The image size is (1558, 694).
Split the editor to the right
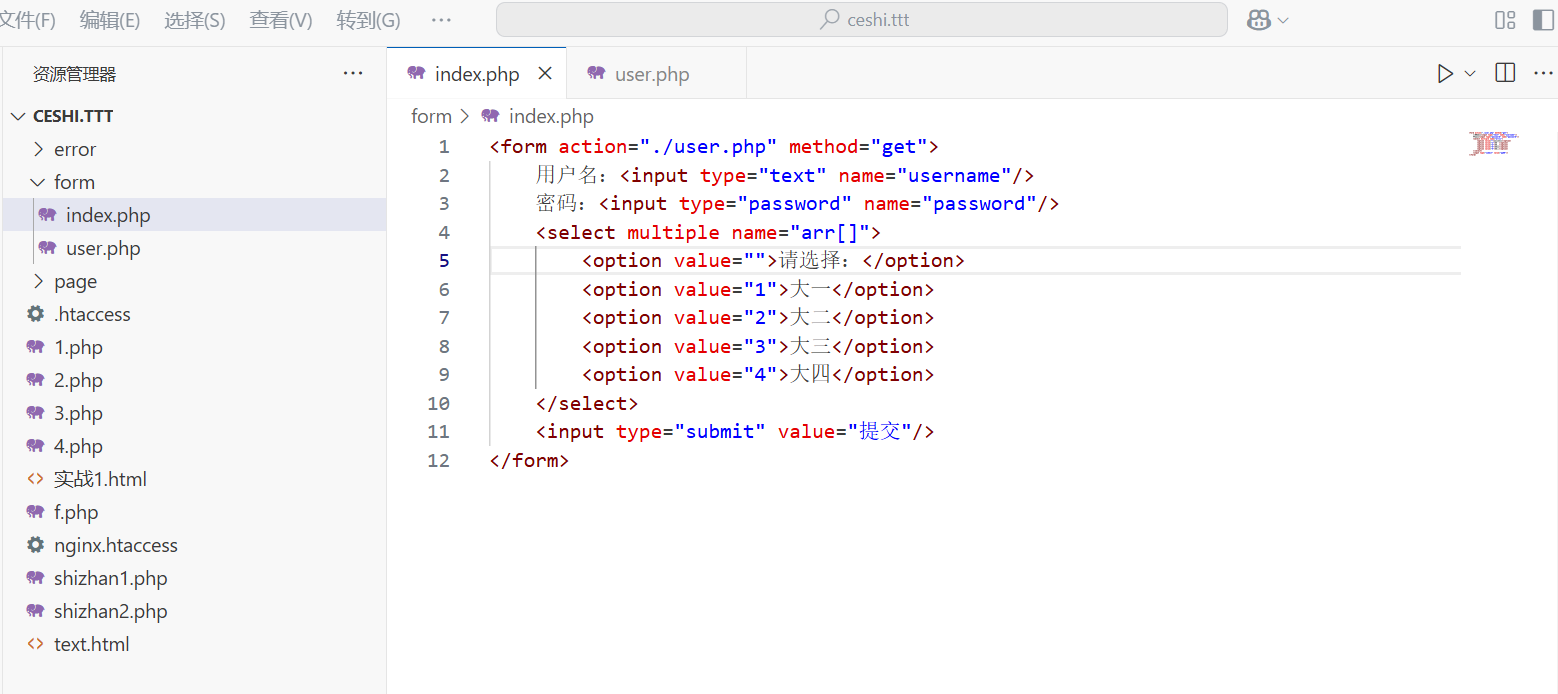pos(1505,73)
